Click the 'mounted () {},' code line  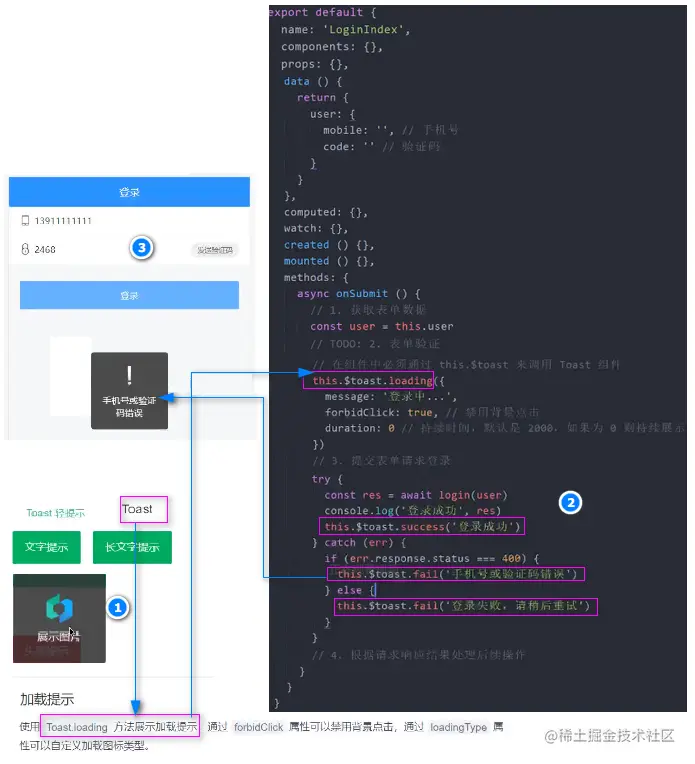tap(328, 261)
